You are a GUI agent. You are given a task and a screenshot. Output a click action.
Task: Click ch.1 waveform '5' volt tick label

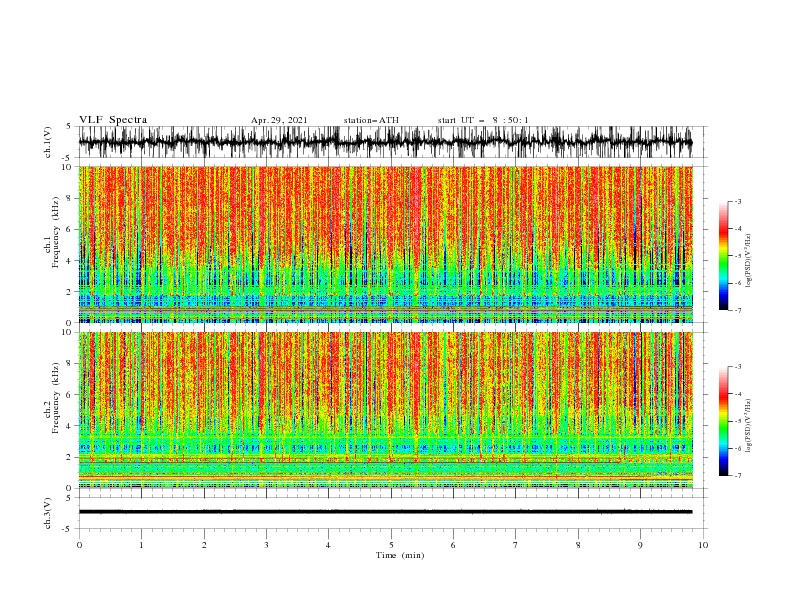point(69,126)
